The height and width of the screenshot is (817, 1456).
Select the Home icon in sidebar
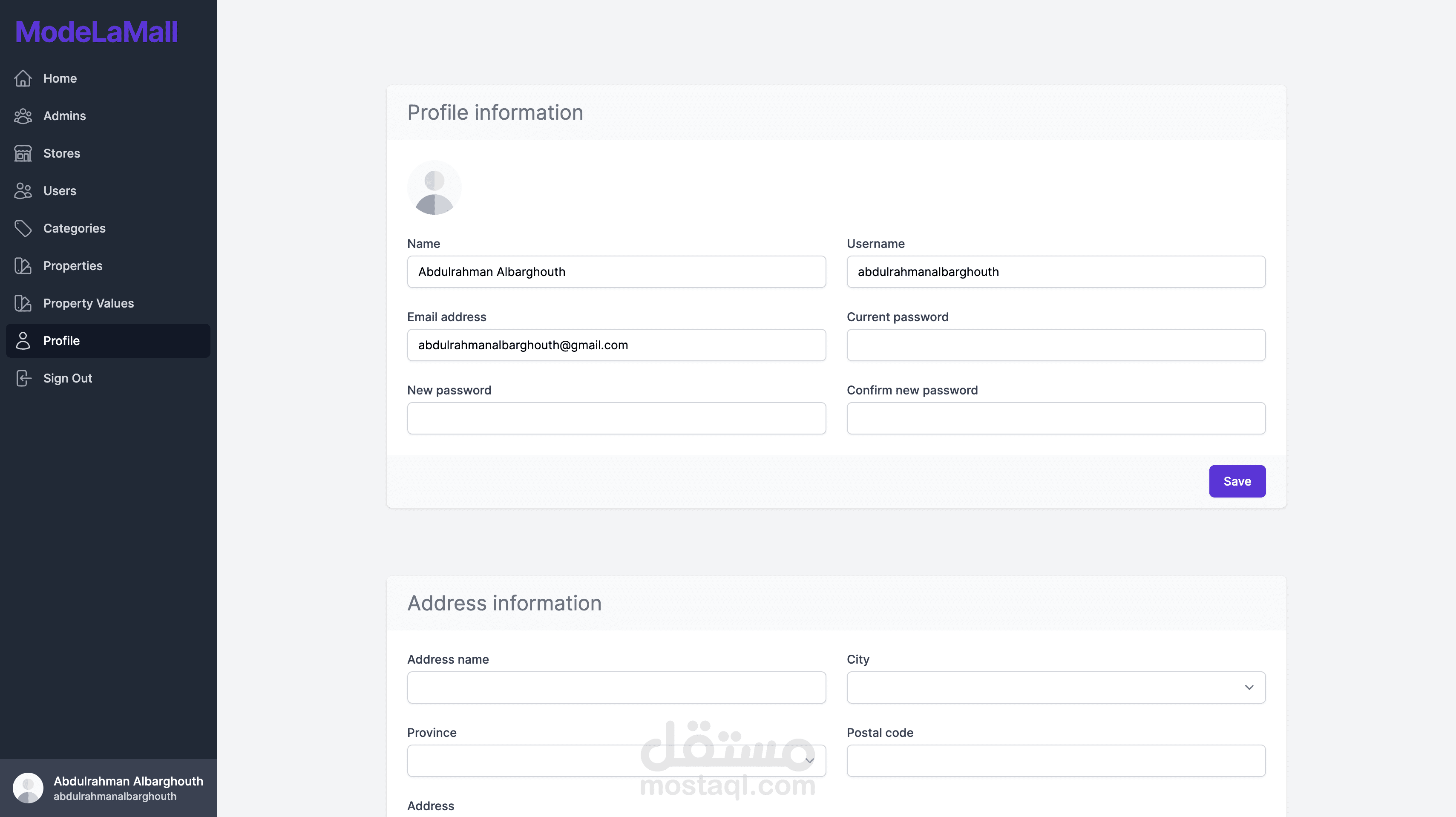23,78
